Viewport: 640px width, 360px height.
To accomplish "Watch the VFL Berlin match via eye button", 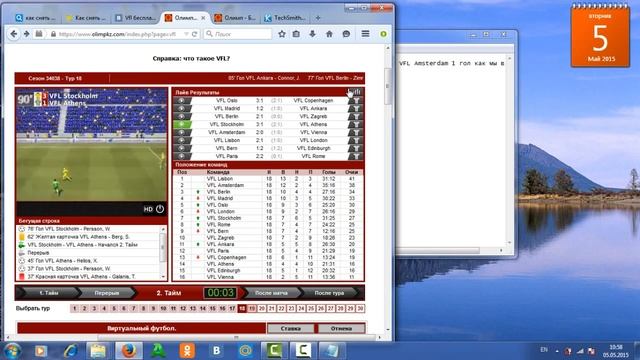I will click(x=182, y=116).
